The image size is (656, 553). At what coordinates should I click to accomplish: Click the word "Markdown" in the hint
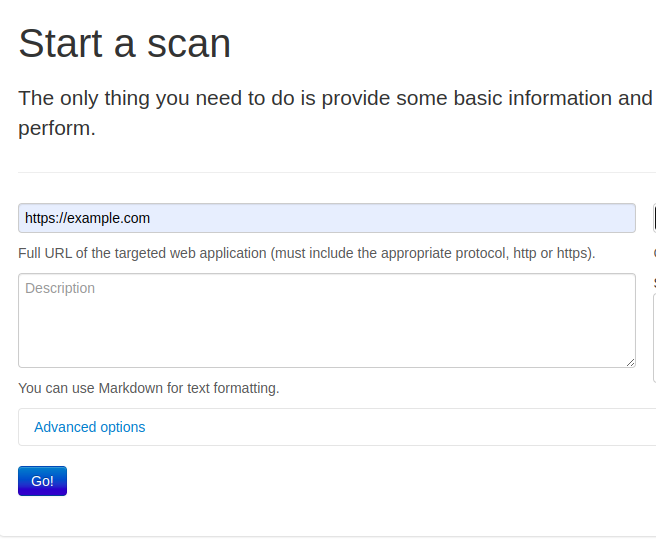coord(130,388)
